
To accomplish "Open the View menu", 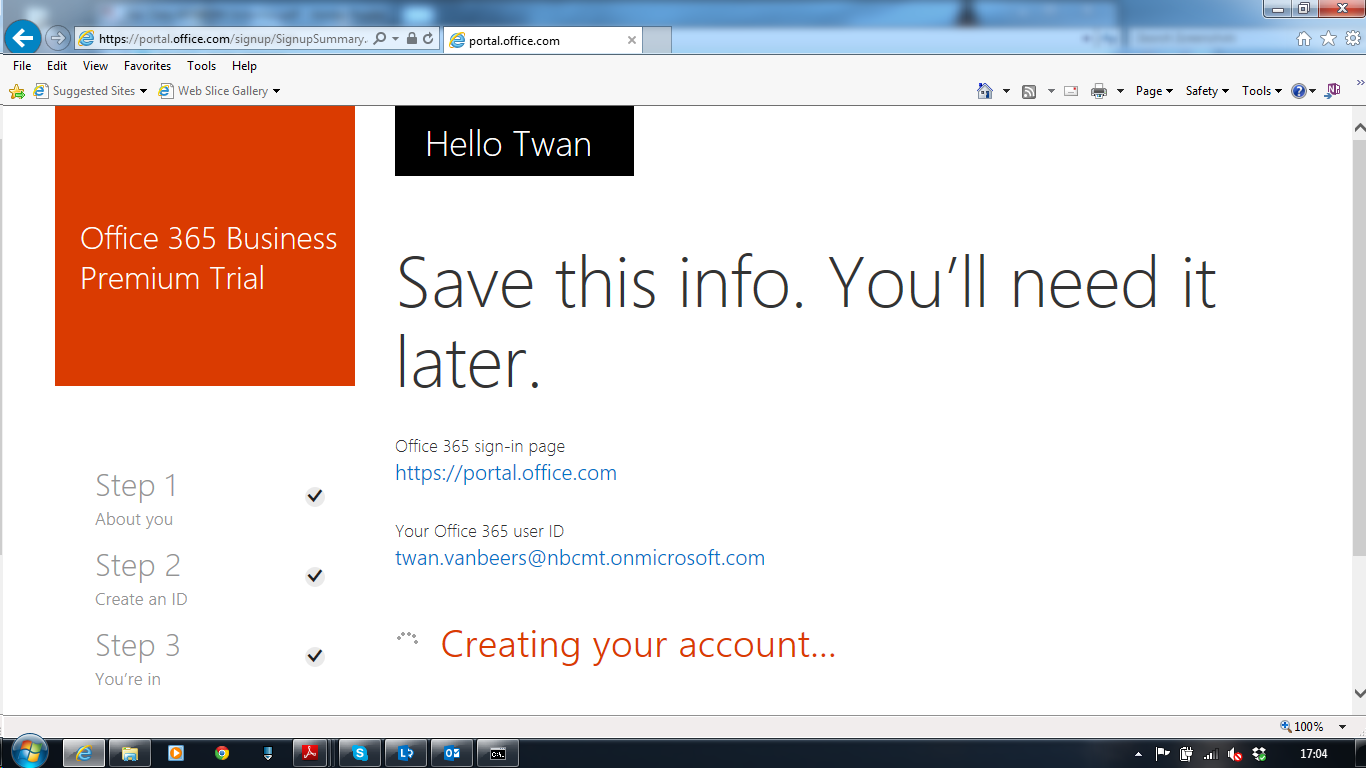I will (96, 66).
